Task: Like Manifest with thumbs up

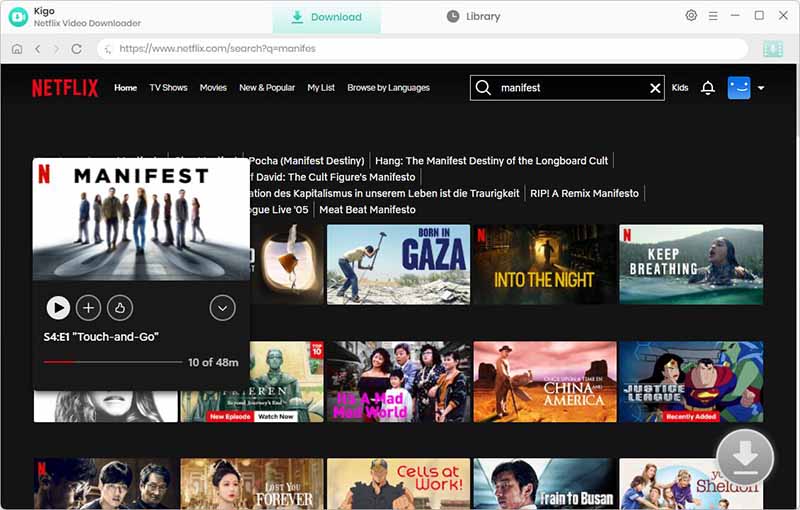Action: pos(120,308)
